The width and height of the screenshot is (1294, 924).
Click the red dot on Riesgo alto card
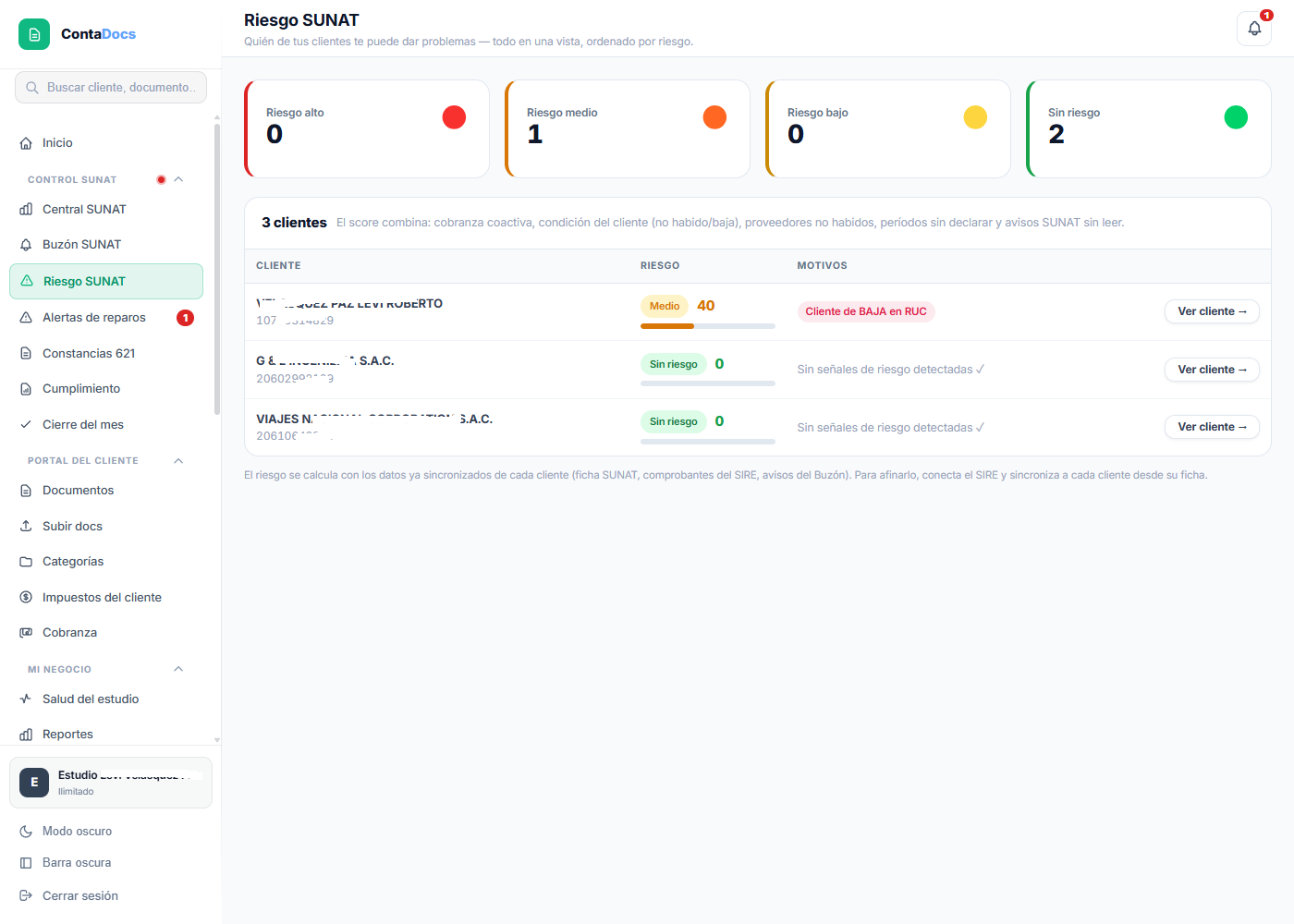[x=454, y=117]
